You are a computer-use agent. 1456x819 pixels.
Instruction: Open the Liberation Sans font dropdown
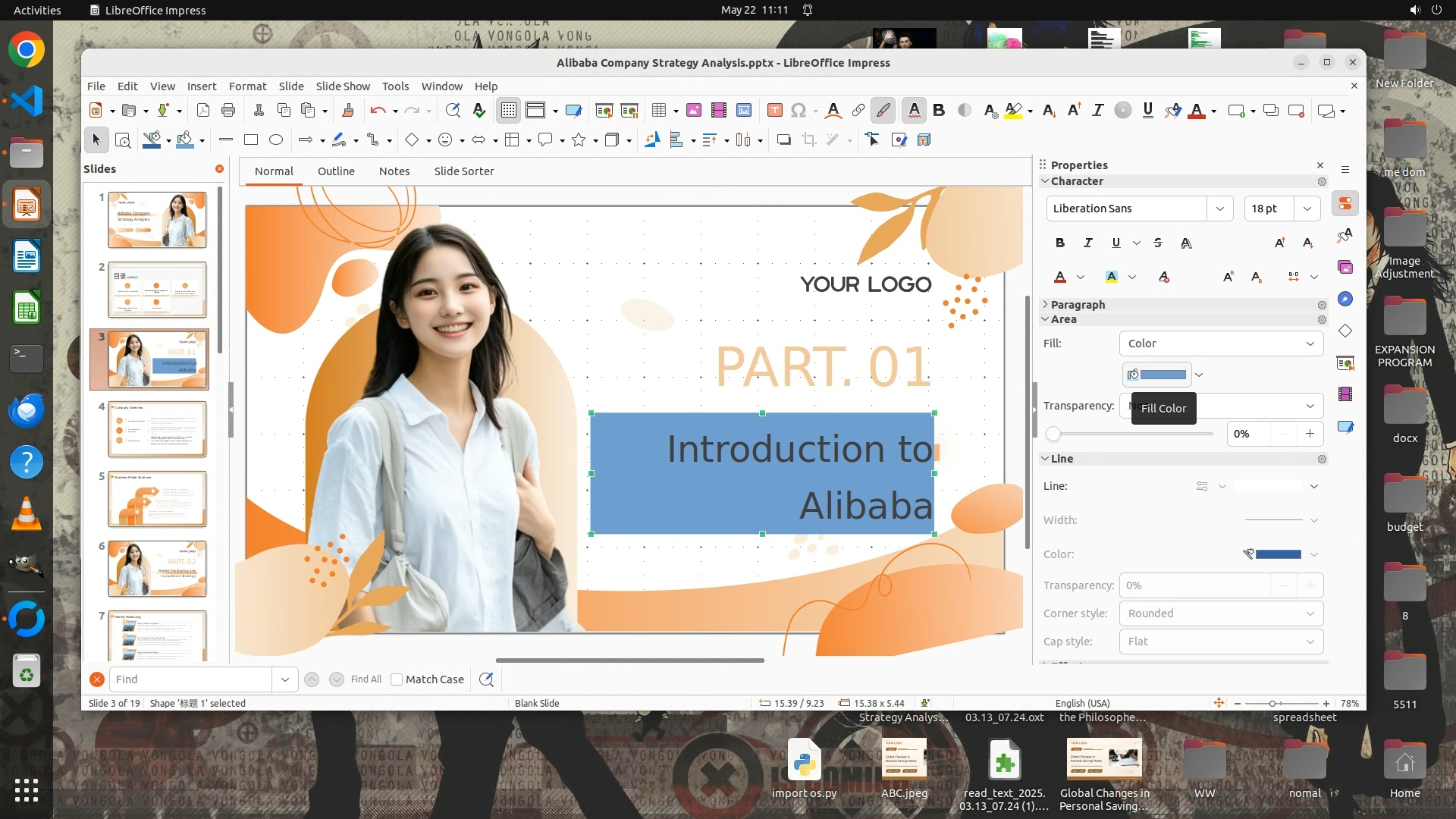1219,209
